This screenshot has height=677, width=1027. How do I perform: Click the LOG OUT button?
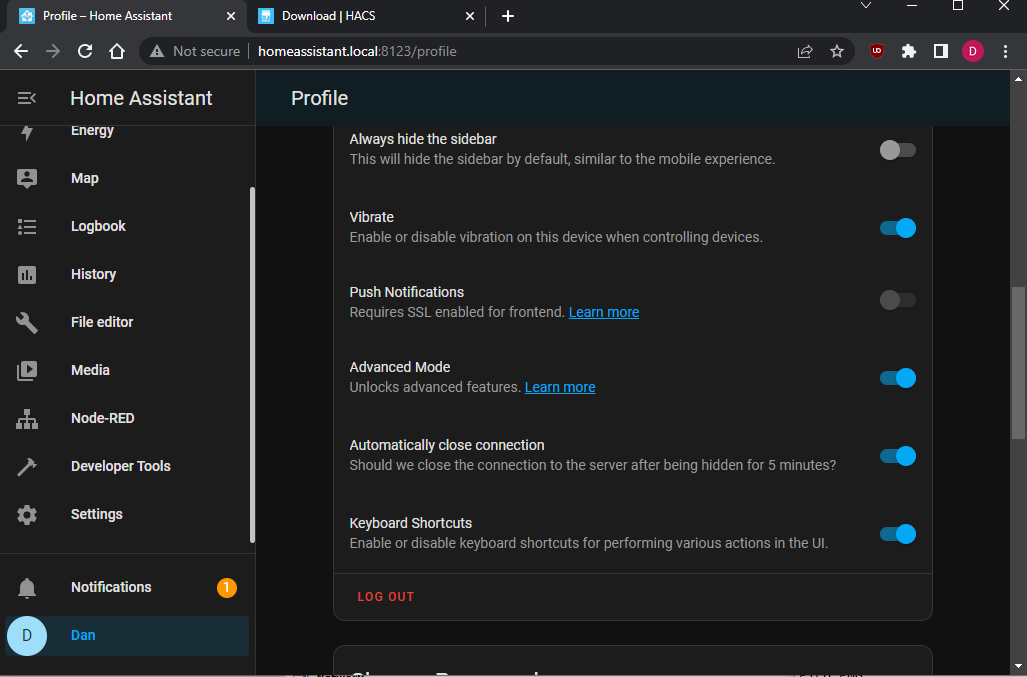tap(386, 596)
